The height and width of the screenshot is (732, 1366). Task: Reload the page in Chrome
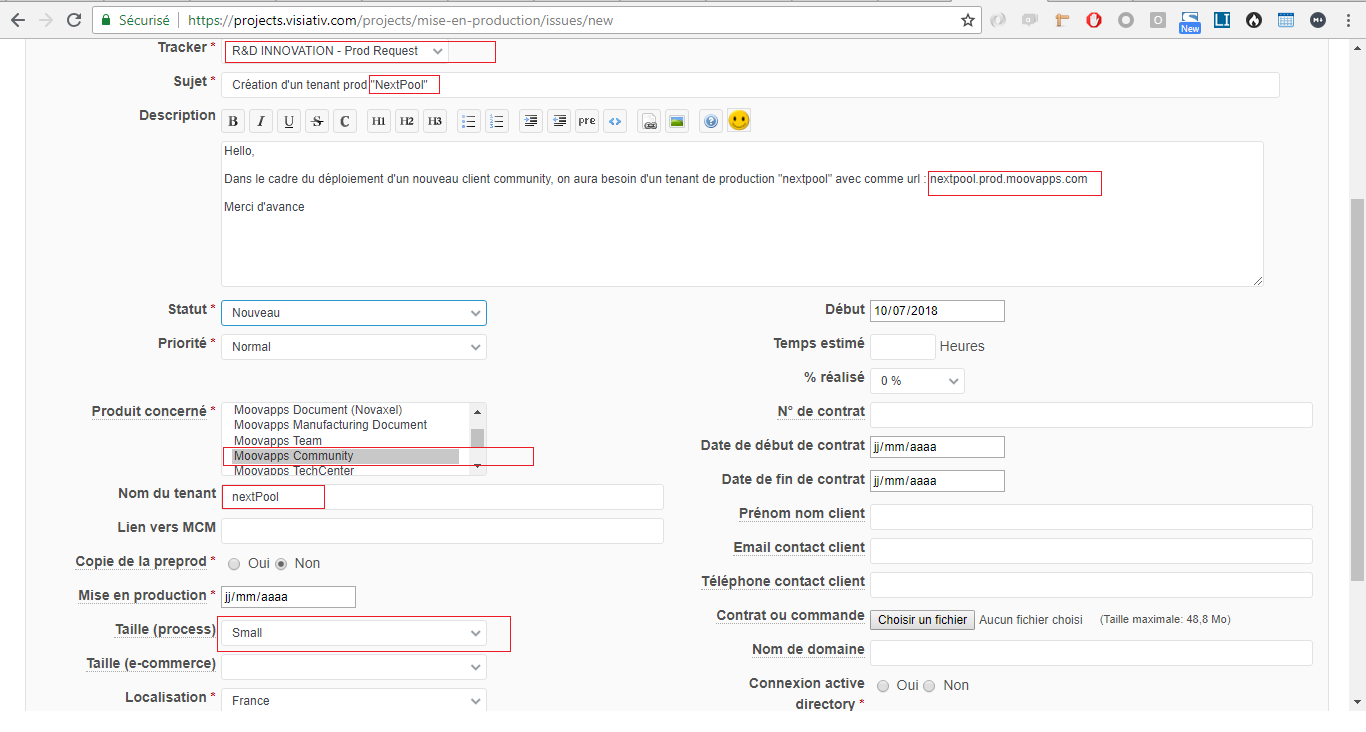(74, 20)
